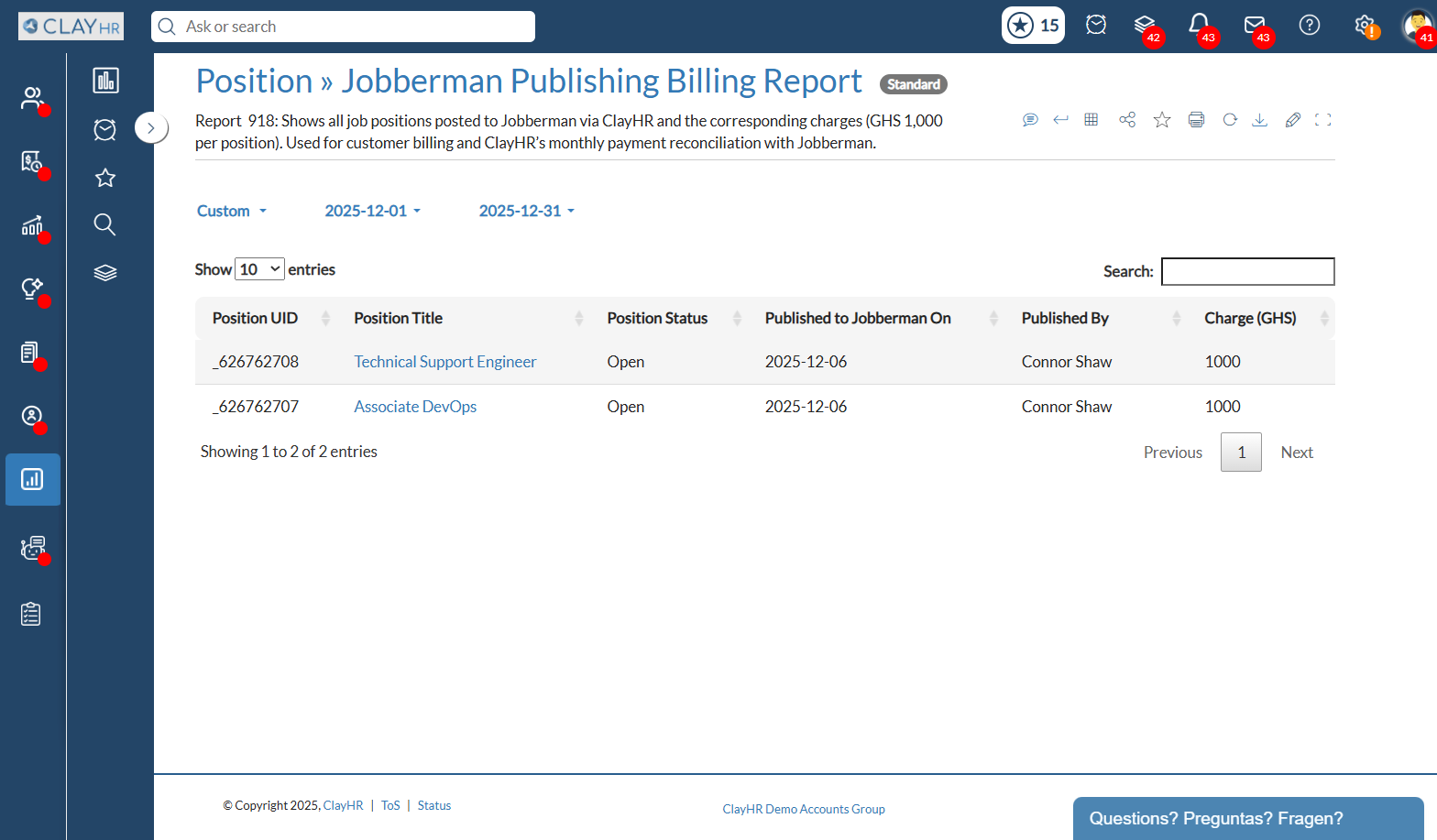Change the Show entries count dropdown

pos(260,269)
